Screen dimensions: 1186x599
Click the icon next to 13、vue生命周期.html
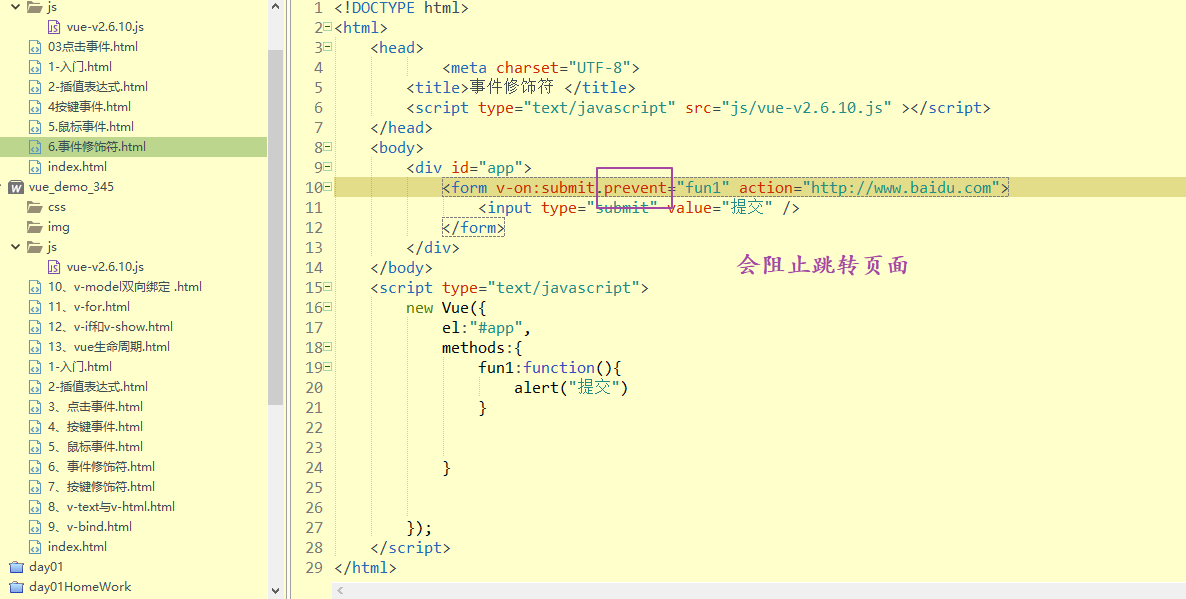(x=35, y=347)
